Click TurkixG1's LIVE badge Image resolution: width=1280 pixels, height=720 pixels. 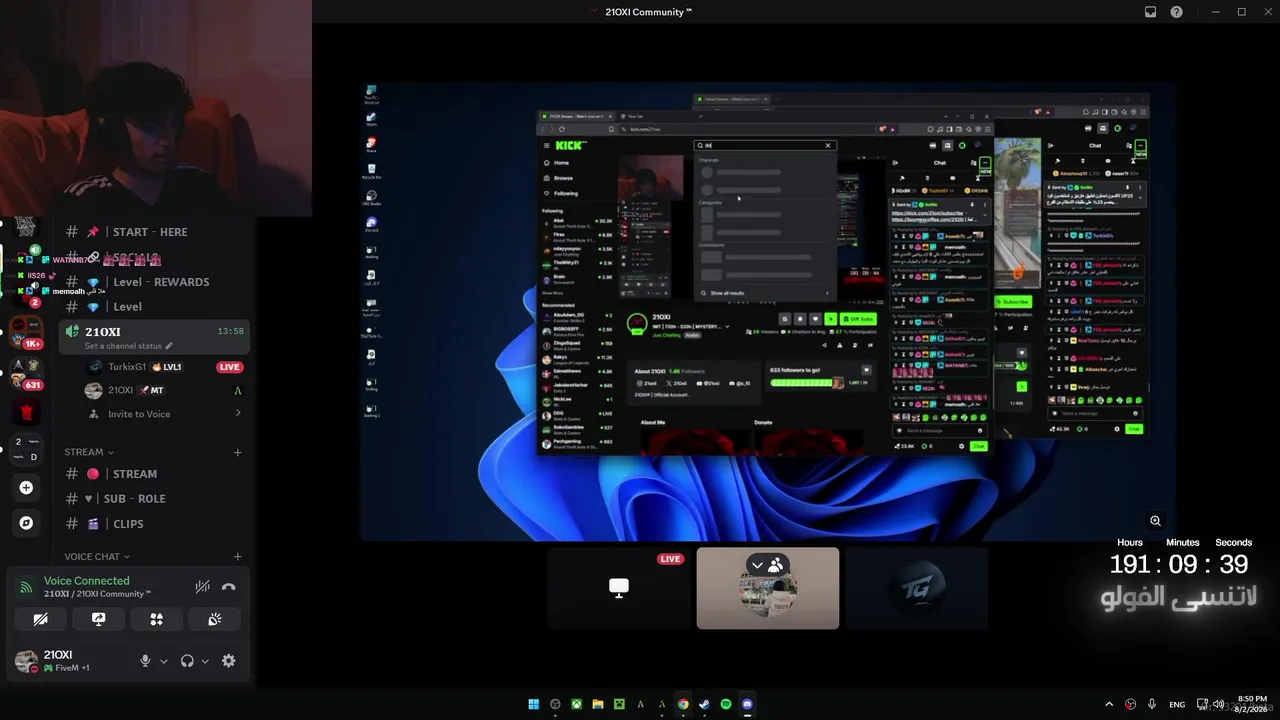point(230,367)
